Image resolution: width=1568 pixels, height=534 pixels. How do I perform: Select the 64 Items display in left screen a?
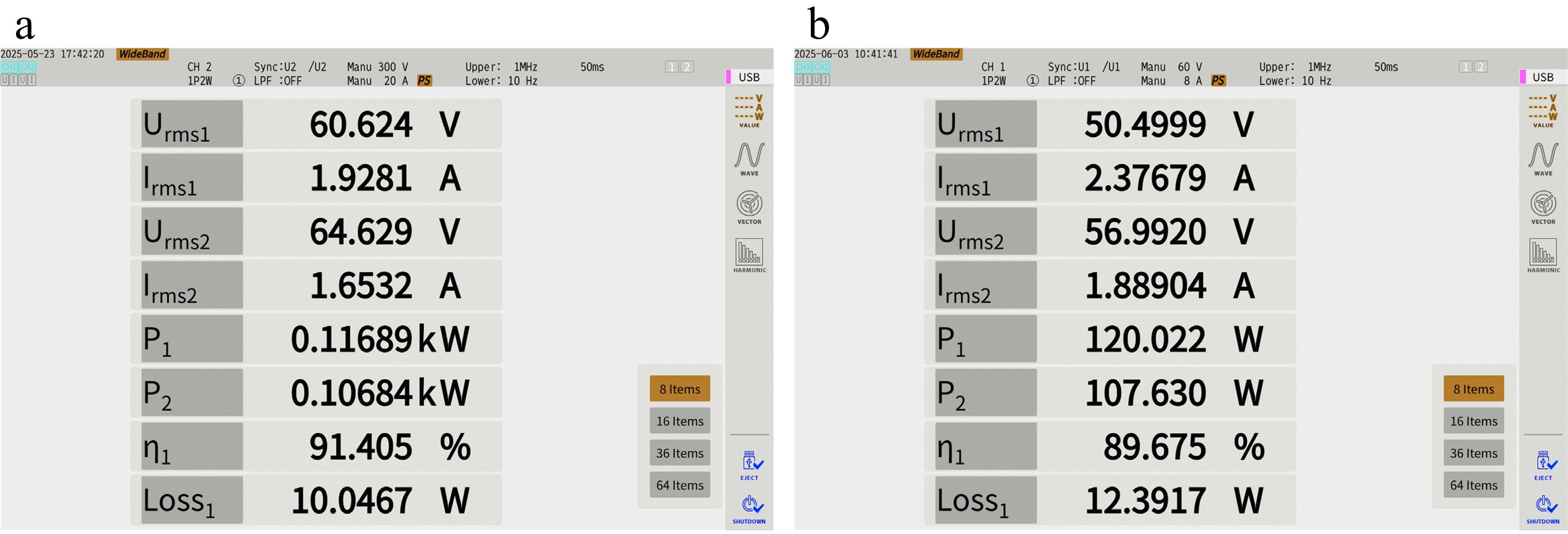click(x=679, y=485)
